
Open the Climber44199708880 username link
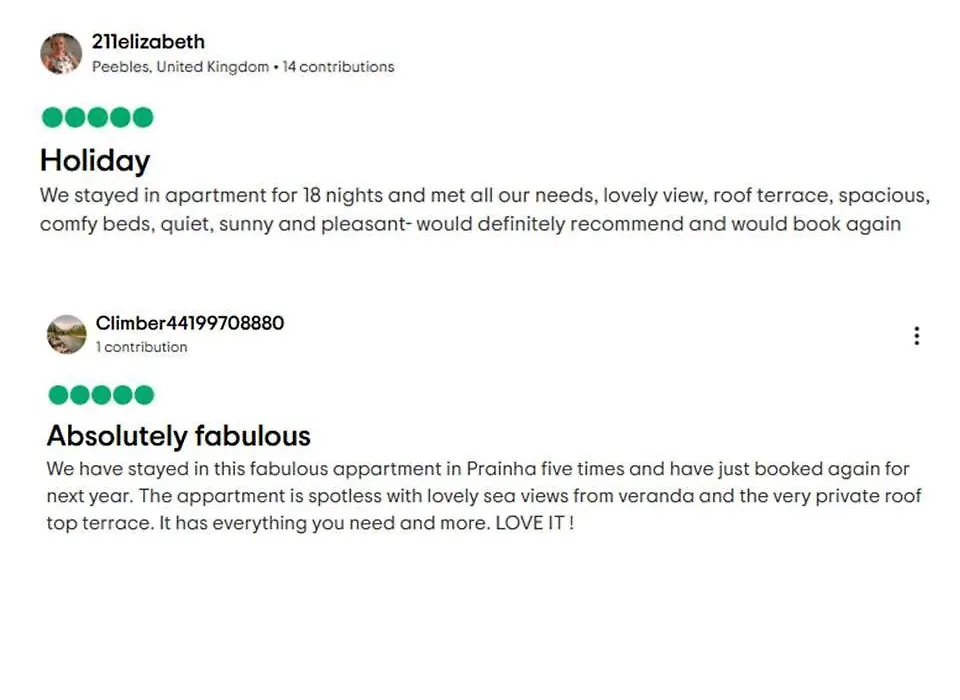pyautogui.click(x=190, y=323)
